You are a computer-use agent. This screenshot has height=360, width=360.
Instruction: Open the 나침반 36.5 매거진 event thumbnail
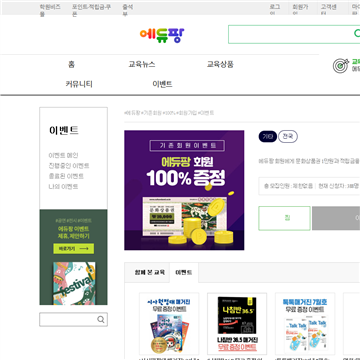[237, 324]
